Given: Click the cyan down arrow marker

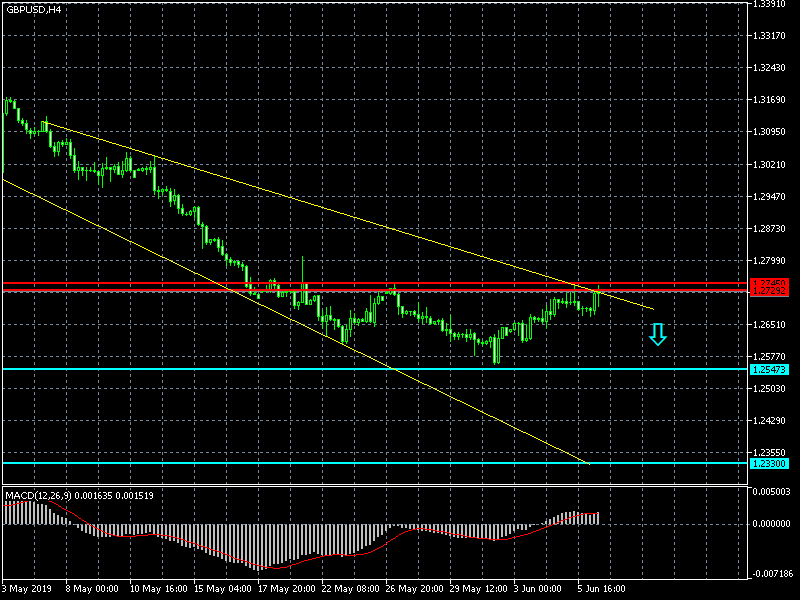Looking at the screenshot, I should click(x=657, y=335).
